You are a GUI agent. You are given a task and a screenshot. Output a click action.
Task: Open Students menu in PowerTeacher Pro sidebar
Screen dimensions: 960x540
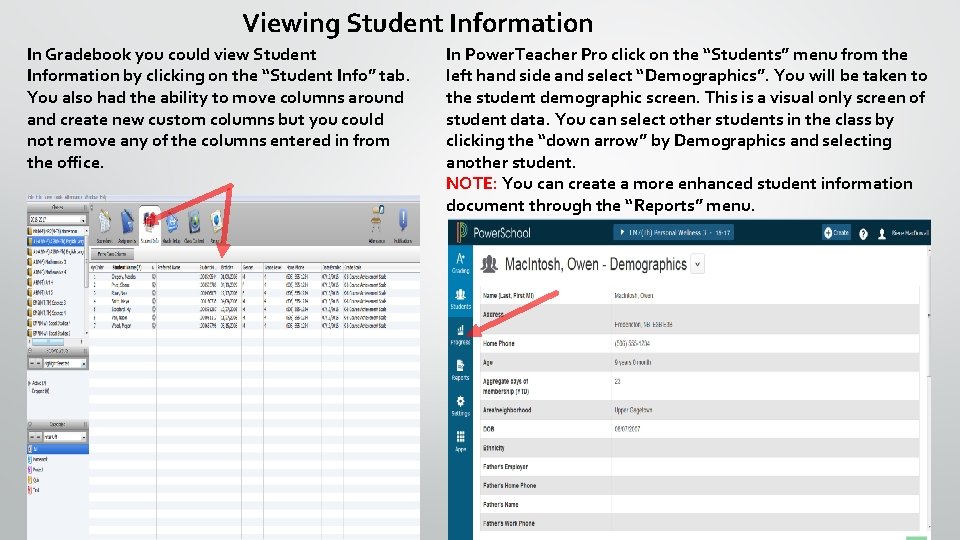pos(460,299)
